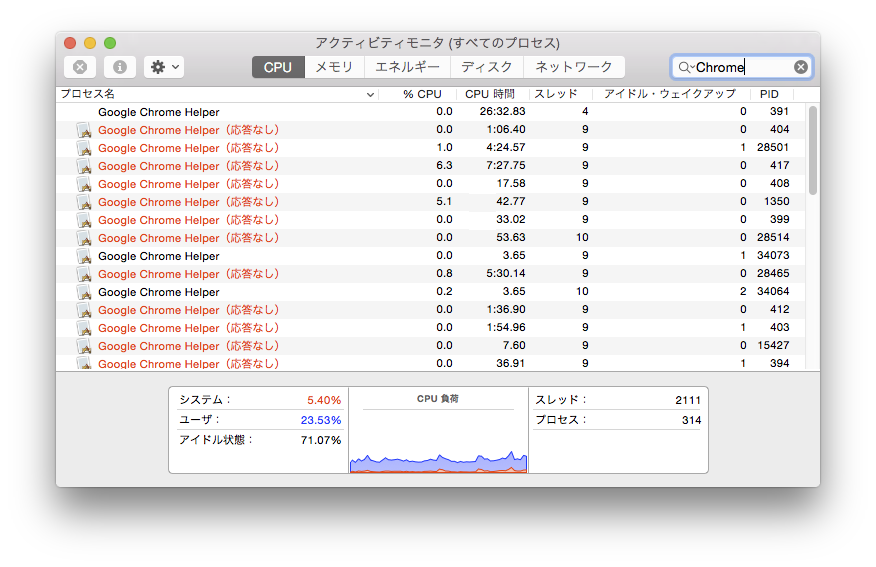Sort by プロセス名 column header
The image size is (876, 567).
(x=218, y=94)
